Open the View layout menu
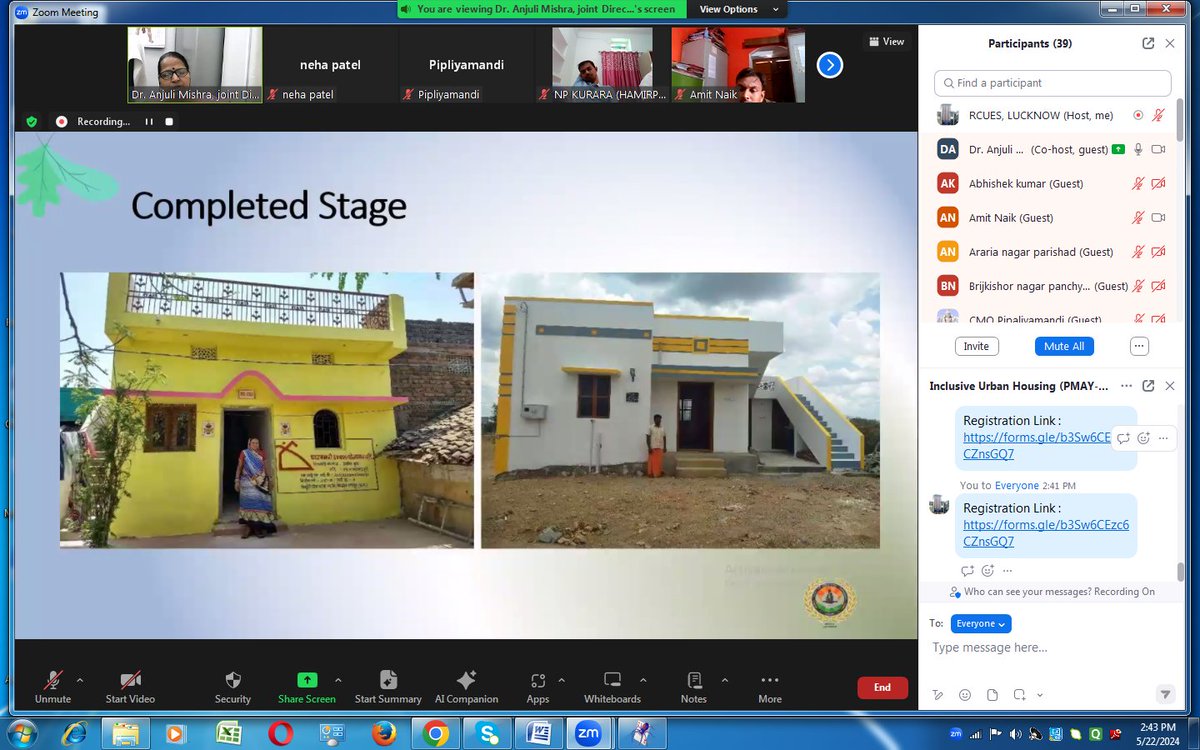 pyautogui.click(x=887, y=41)
